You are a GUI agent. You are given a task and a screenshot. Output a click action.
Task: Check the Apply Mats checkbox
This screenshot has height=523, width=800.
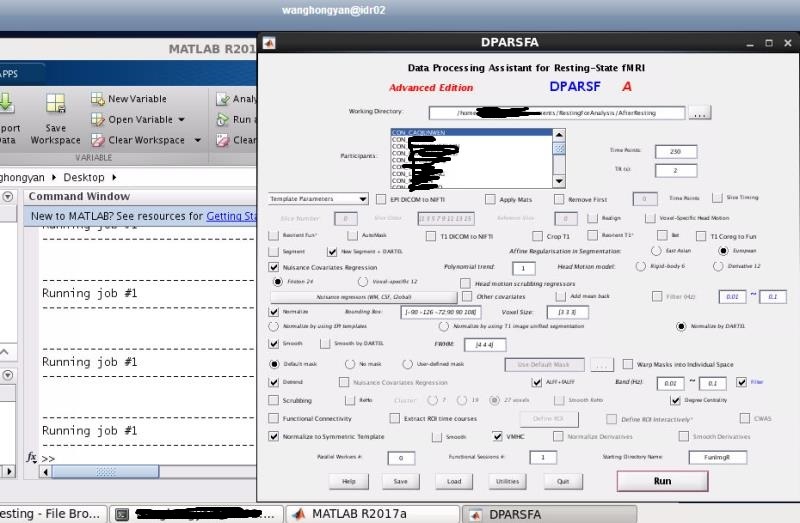click(490, 199)
